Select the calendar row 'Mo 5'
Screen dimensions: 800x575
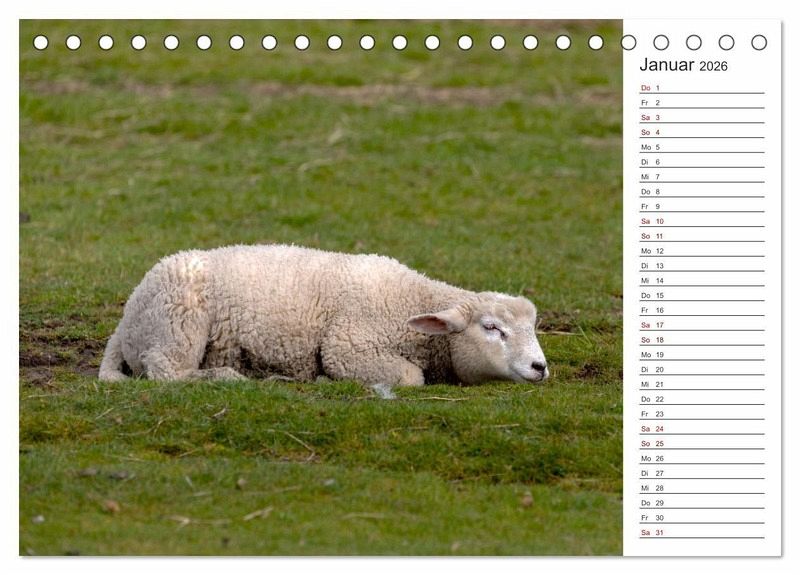coord(702,147)
